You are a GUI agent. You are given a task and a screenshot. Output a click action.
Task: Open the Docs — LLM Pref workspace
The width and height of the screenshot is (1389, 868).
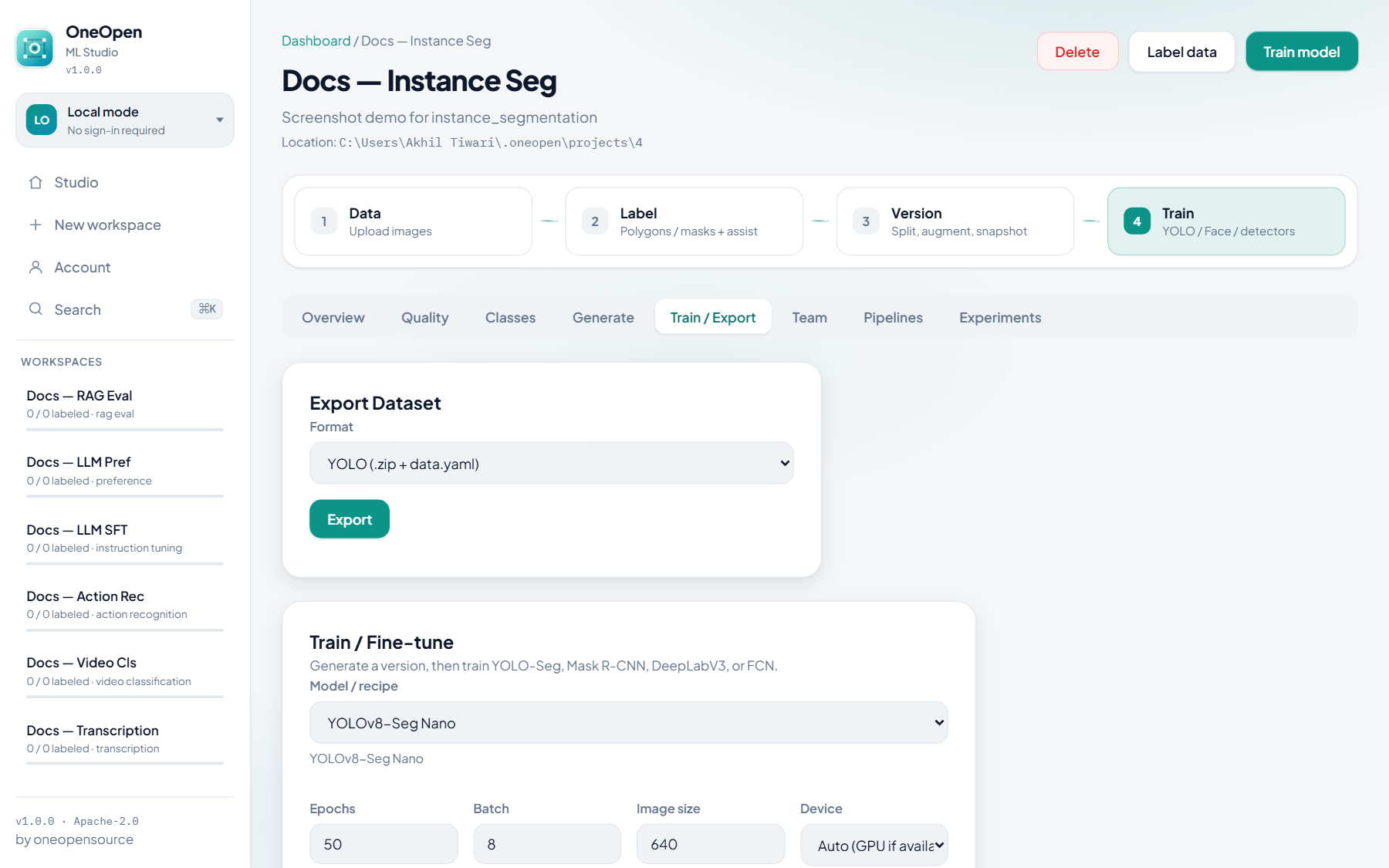point(125,471)
